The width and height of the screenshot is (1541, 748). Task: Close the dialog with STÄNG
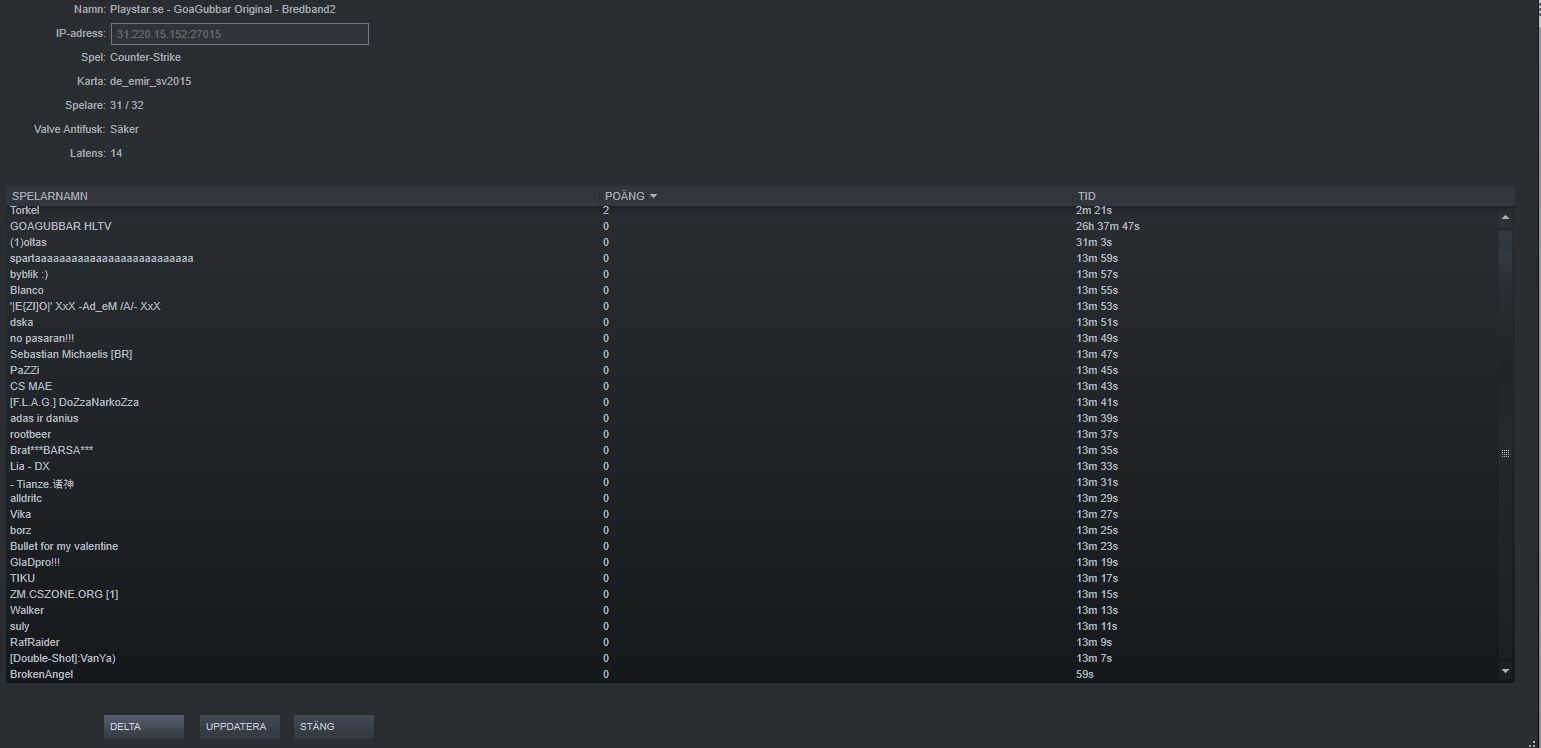click(333, 727)
